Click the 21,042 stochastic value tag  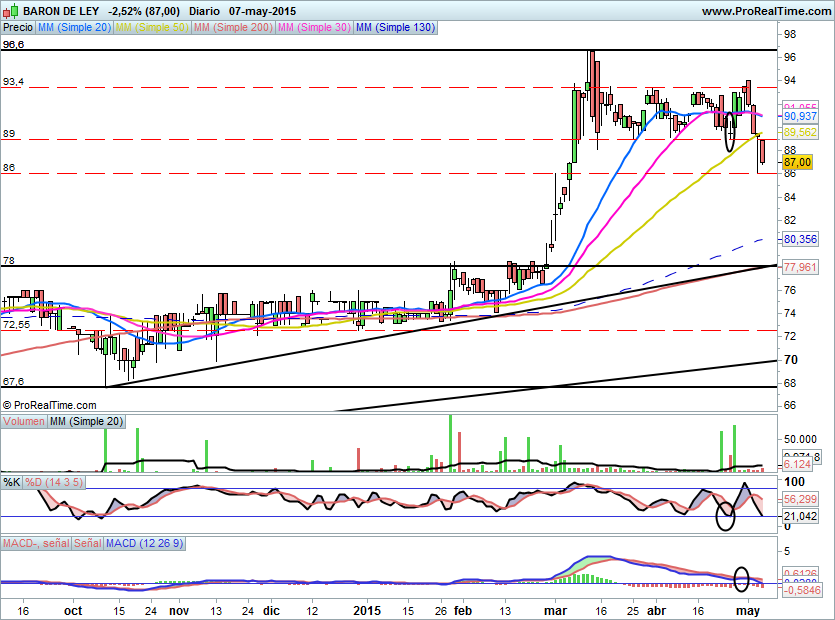[x=800, y=516]
